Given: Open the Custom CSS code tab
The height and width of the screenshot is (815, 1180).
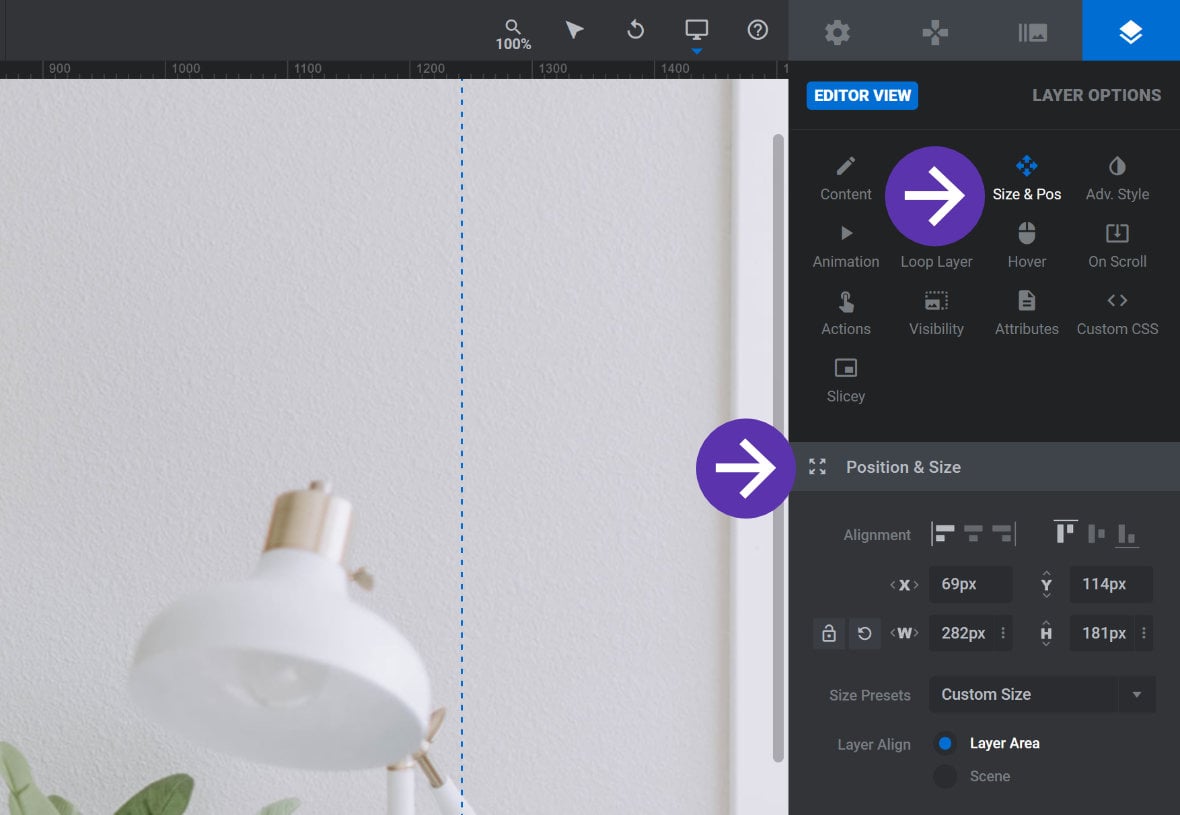Looking at the screenshot, I should click(1117, 313).
